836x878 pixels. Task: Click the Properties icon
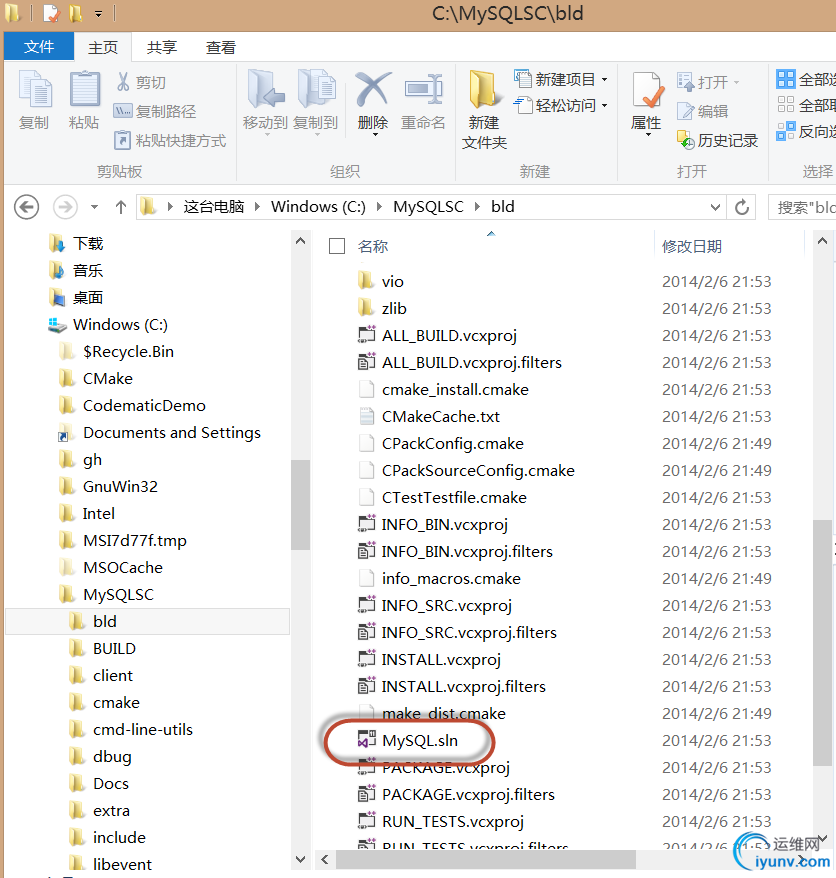tap(647, 90)
